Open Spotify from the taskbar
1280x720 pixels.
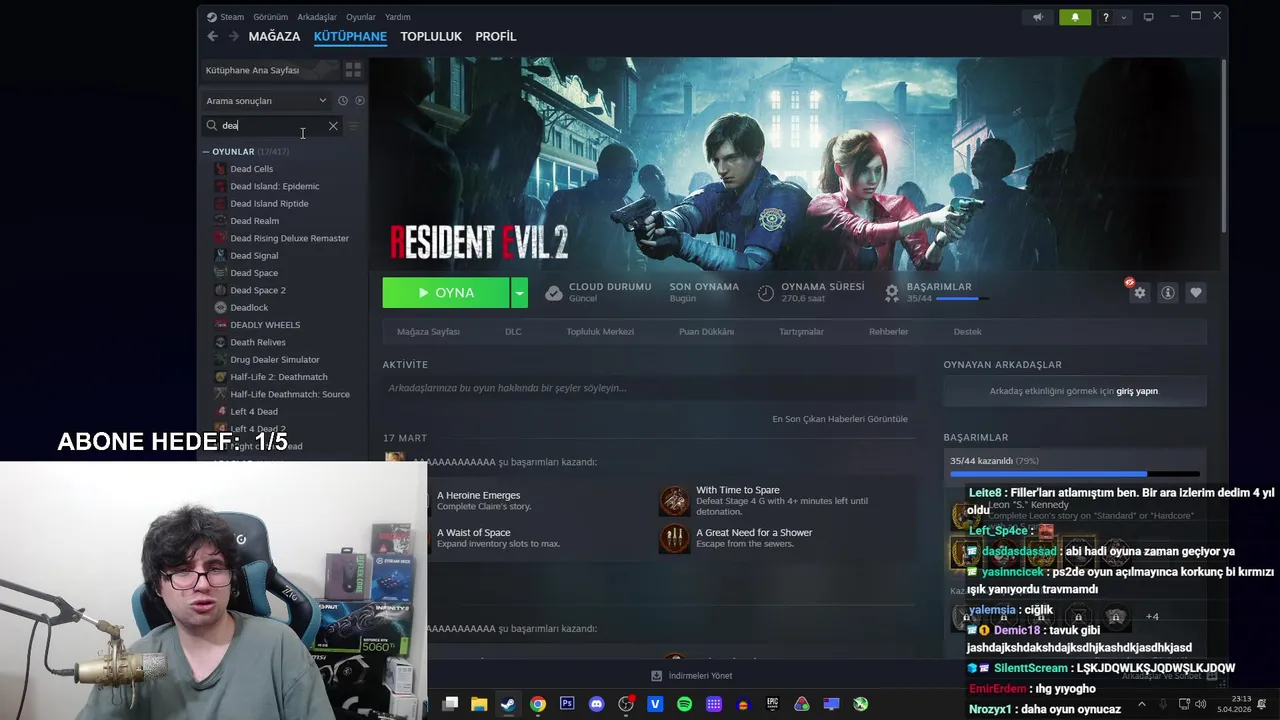tap(684, 704)
